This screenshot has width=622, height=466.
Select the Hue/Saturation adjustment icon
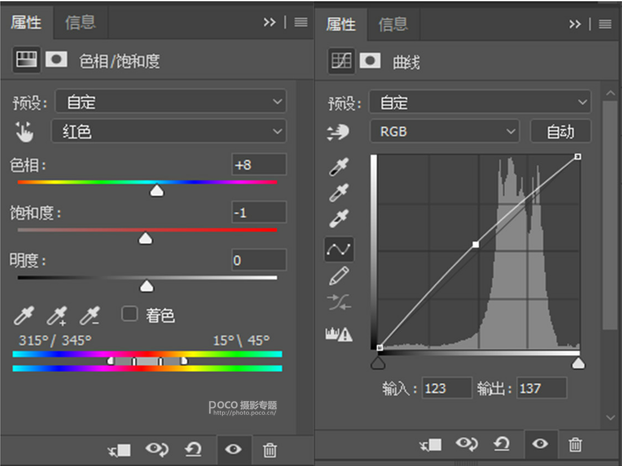point(26,60)
